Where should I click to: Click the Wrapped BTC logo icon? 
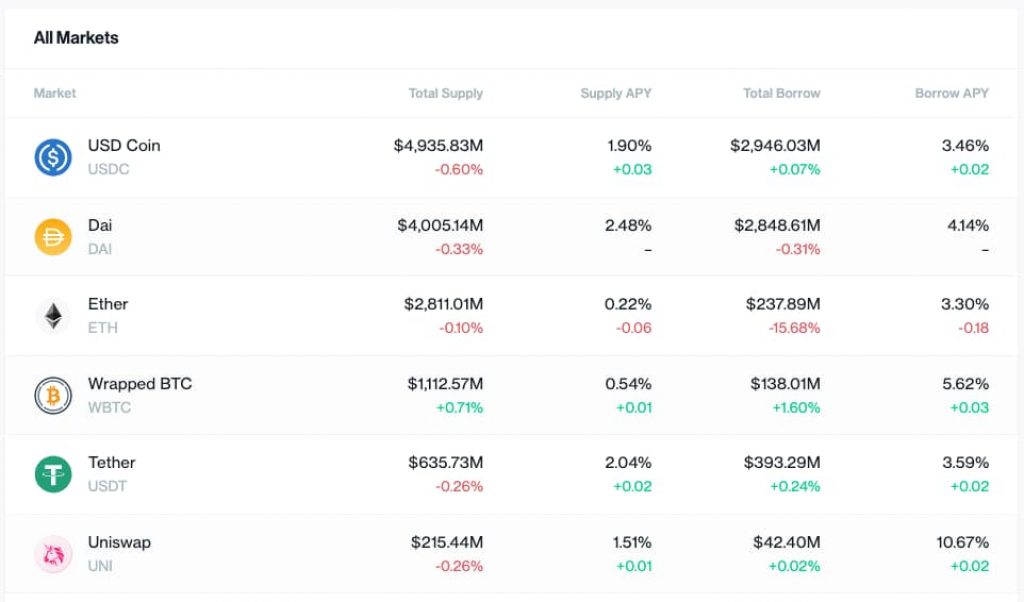[x=53, y=395]
